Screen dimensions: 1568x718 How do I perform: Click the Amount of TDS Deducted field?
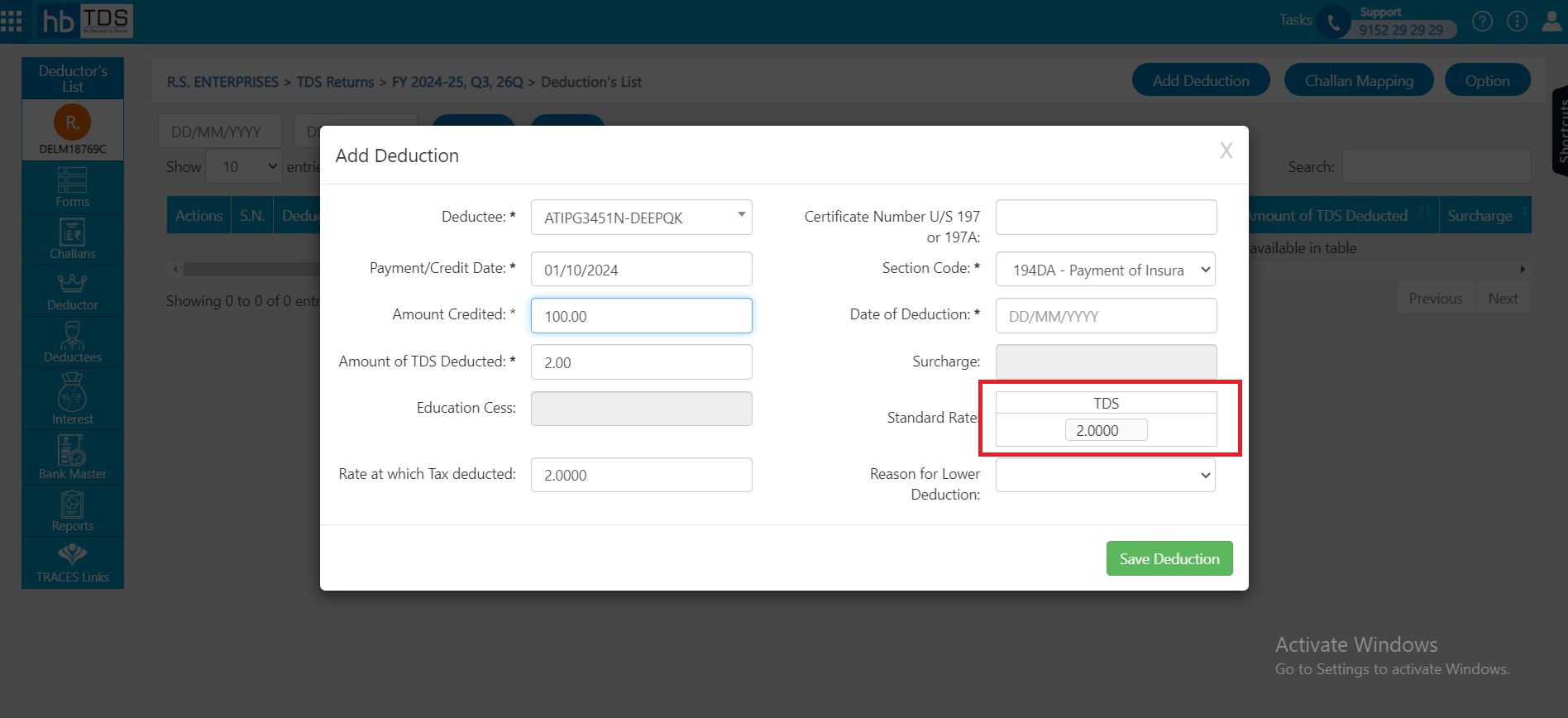[642, 362]
